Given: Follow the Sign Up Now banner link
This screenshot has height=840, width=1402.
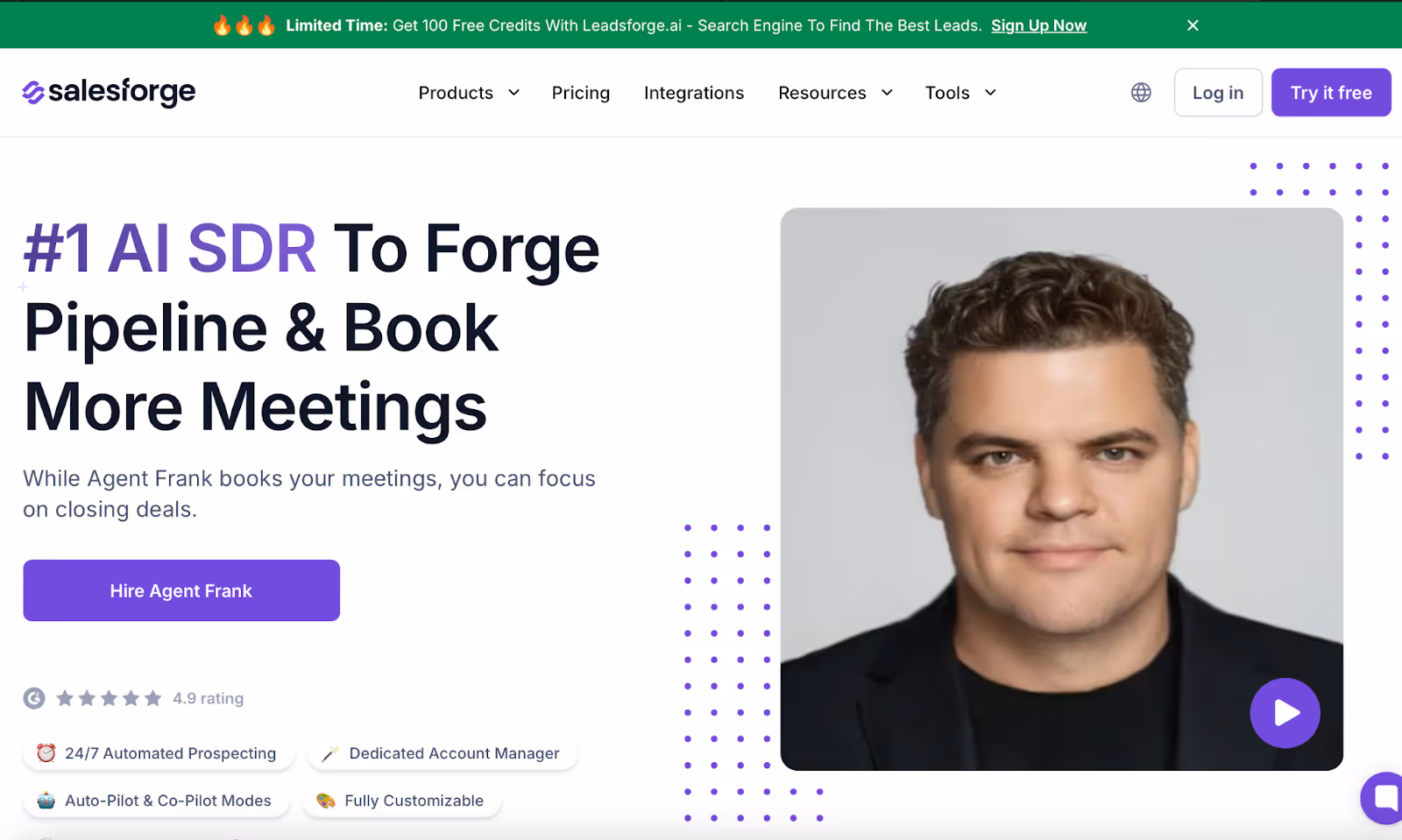Looking at the screenshot, I should coord(1038,25).
